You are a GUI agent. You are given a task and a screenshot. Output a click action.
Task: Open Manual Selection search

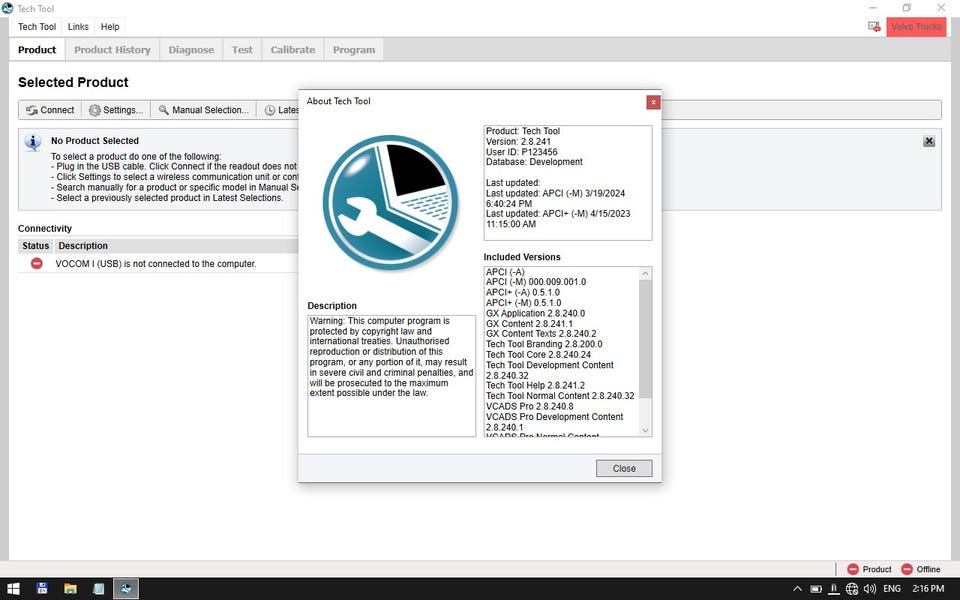(204, 110)
